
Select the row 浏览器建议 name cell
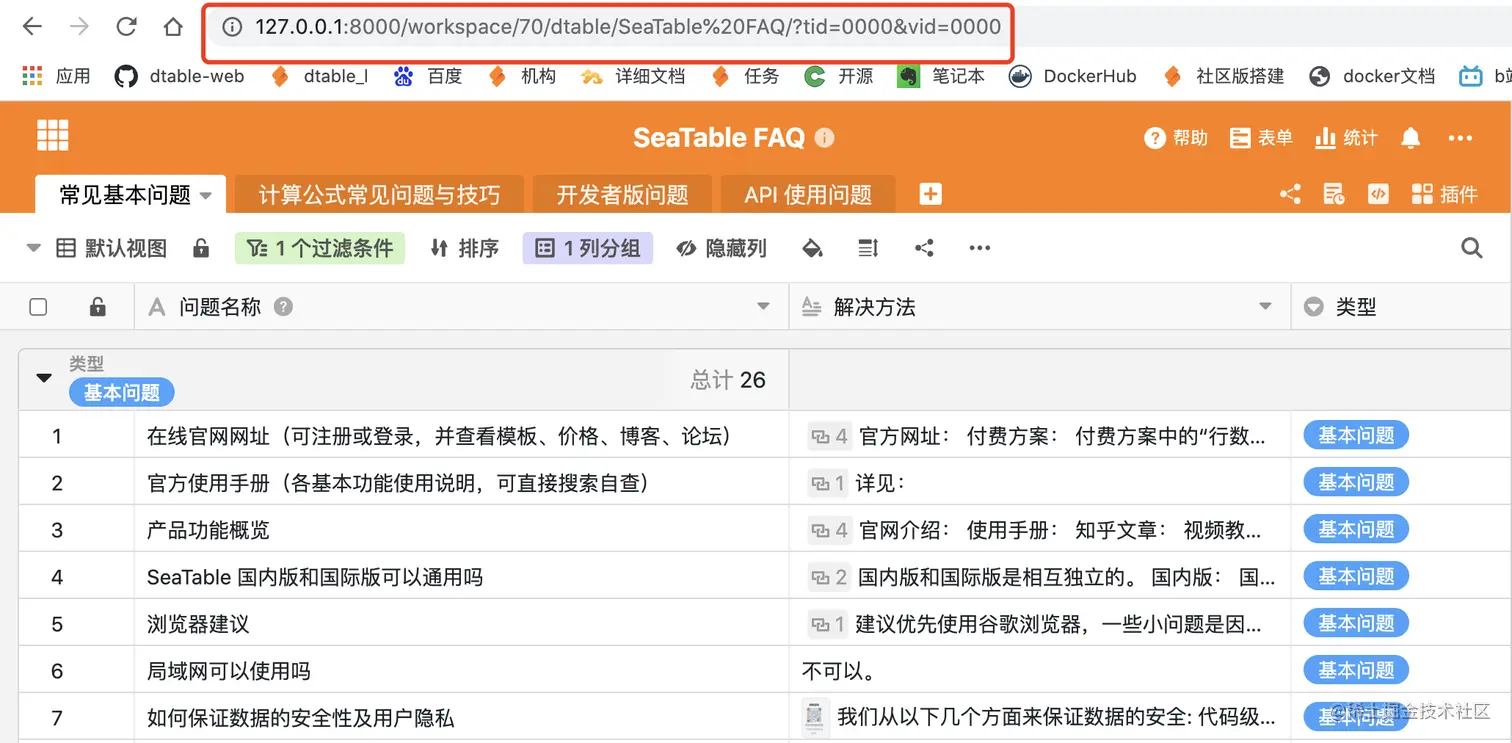462,624
